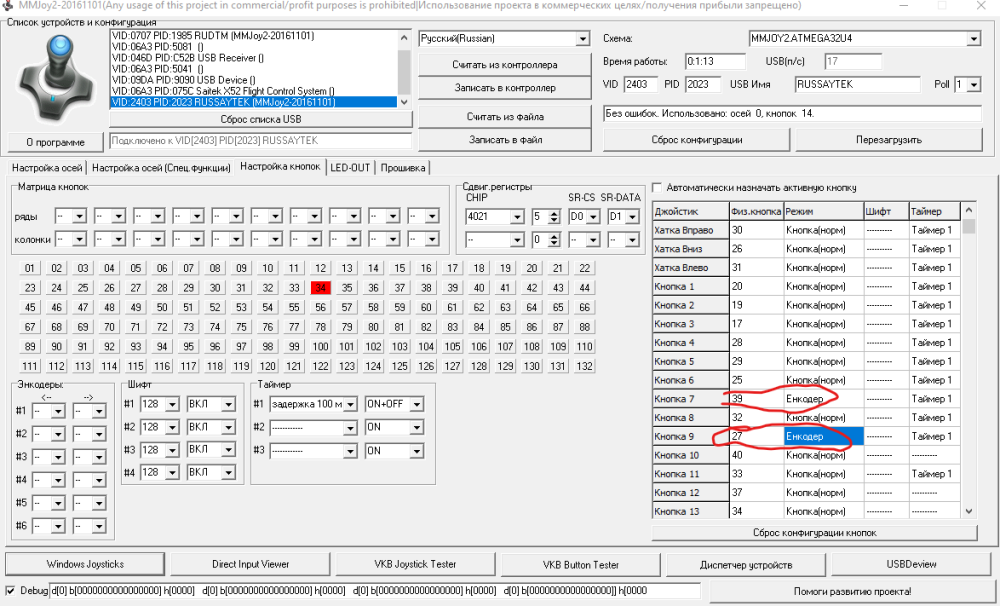Screen dimensions: 1000x606
Task: Click the USB Имя input field
Action: 857,85
